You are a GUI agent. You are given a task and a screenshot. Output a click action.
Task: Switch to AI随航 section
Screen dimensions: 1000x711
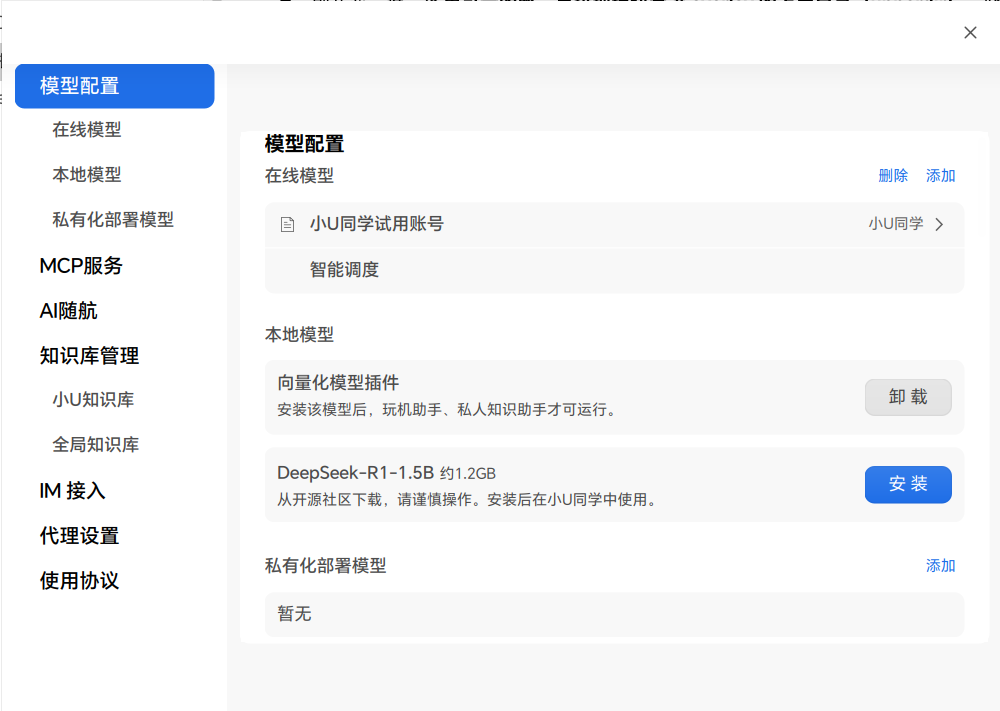point(68,311)
